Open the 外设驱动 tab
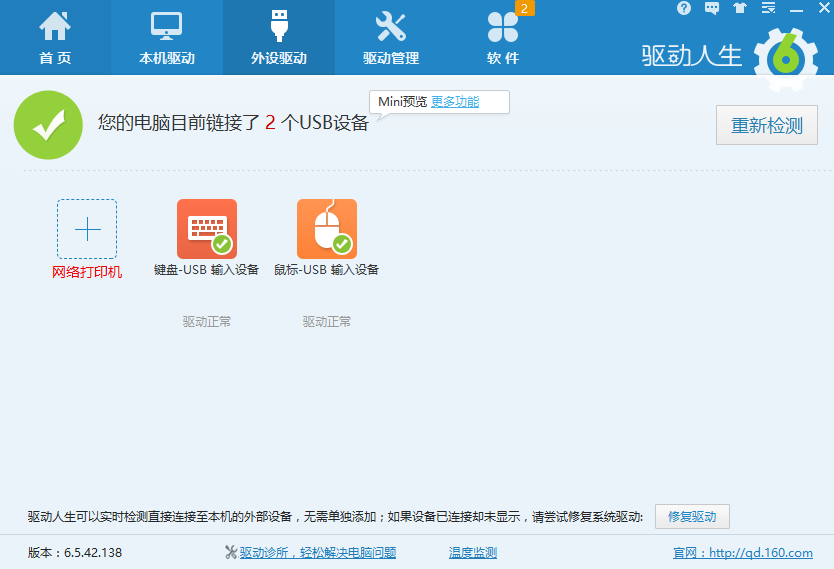The height and width of the screenshot is (569, 834). [x=279, y=38]
